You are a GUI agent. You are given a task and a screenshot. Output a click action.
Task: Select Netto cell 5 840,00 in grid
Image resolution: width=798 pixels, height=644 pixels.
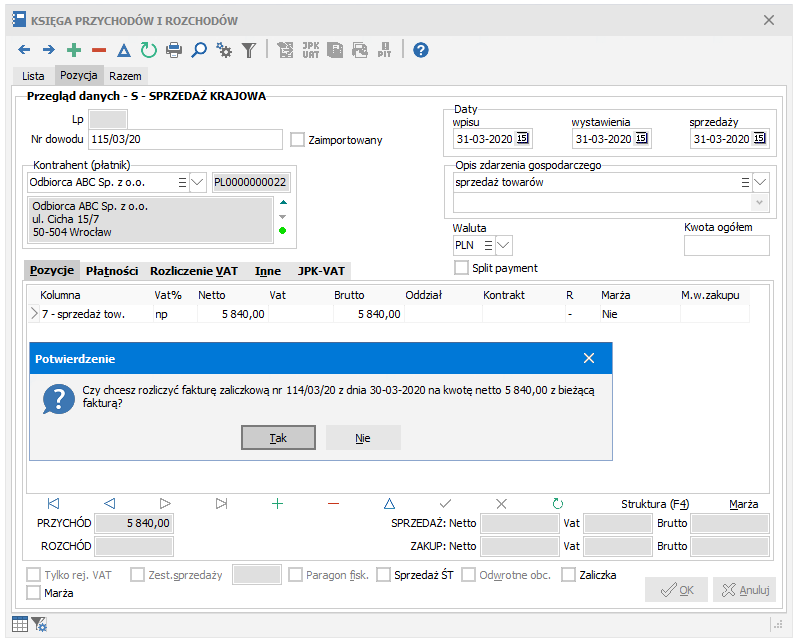point(232,314)
